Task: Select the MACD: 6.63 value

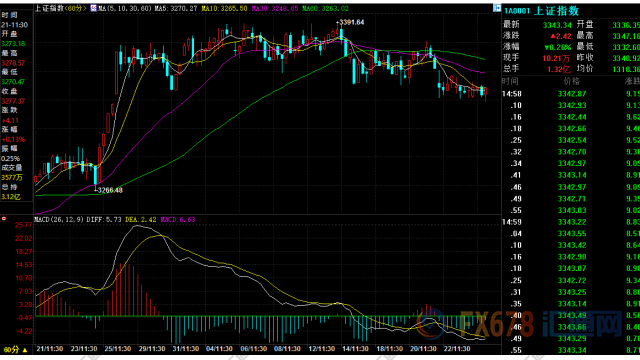Action: (x=178, y=220)
